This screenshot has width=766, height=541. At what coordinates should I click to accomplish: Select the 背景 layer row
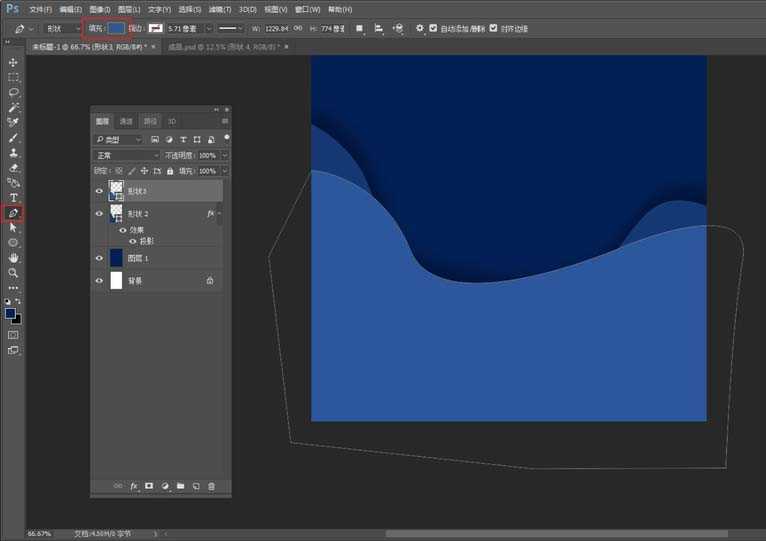pos(160,281)
